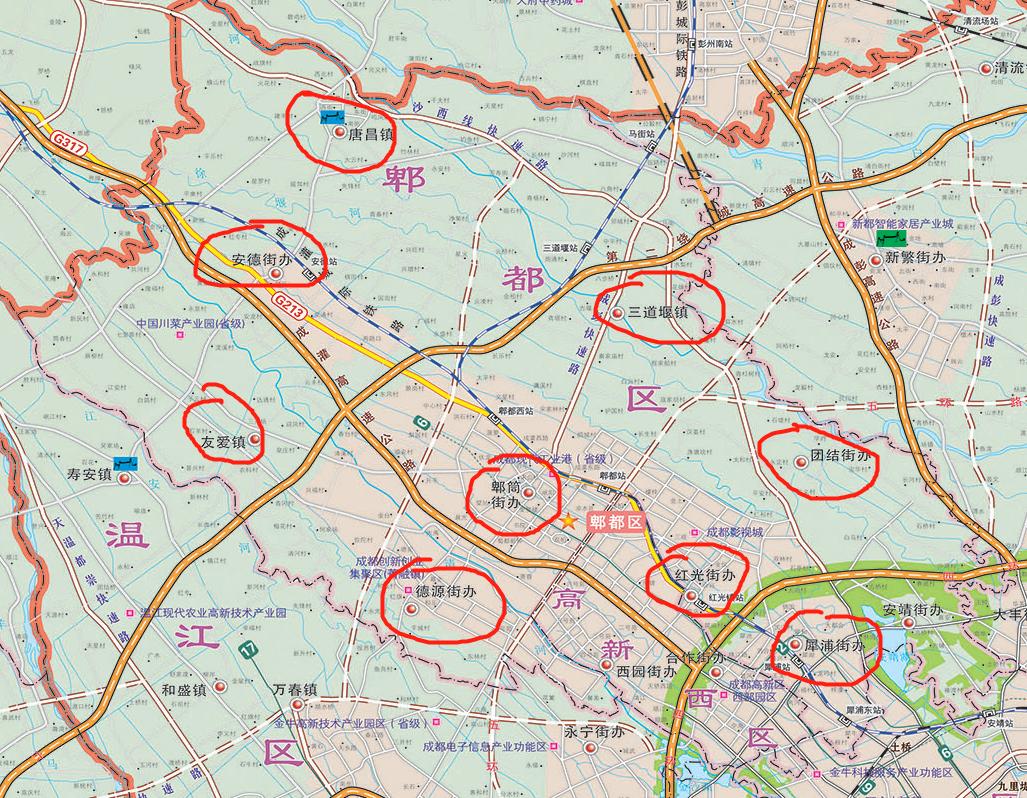Select the 郫筒街办 label
The height and width of the screenshot is (798, 1027).
click(506, 495)
